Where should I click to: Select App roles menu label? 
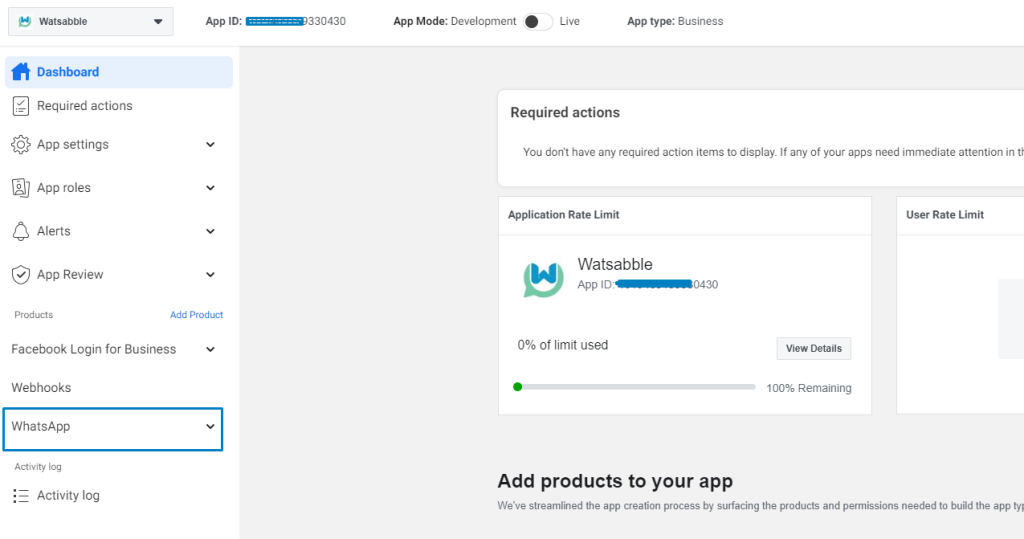coord(63,188)
